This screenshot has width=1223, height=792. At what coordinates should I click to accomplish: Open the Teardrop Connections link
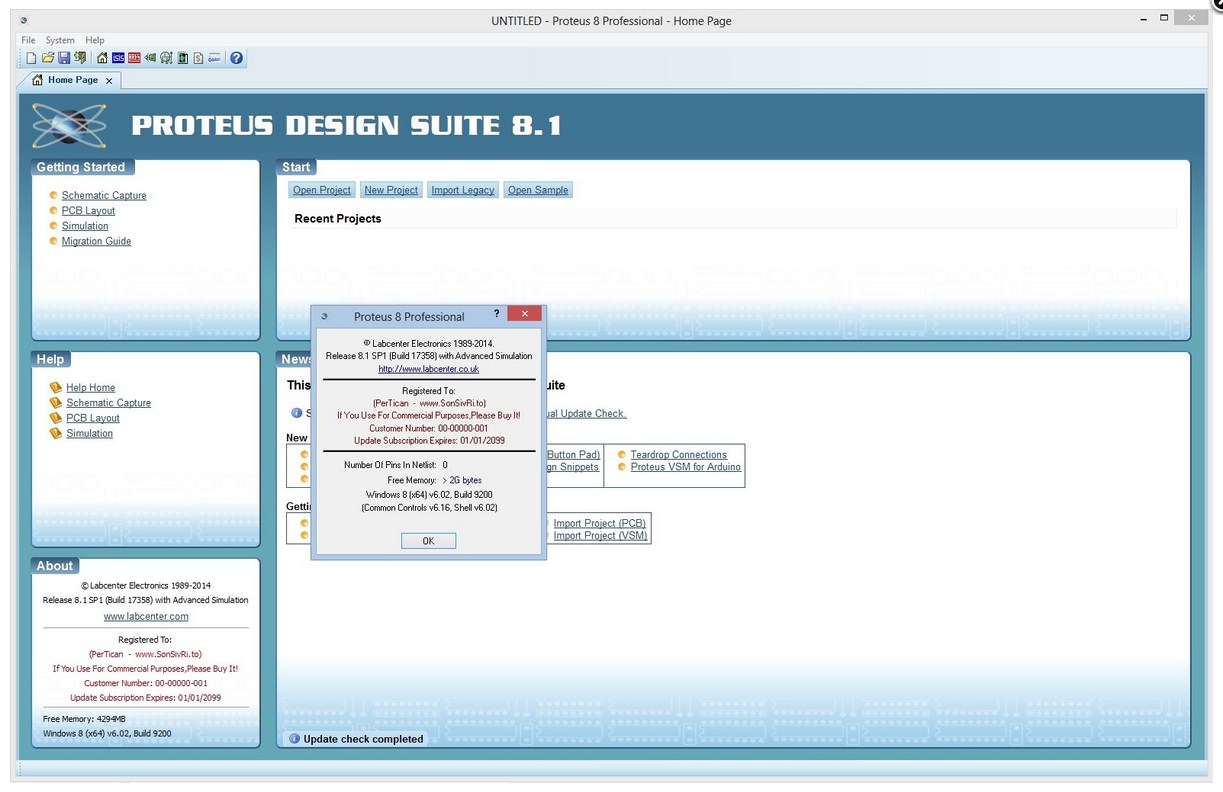click(679, 455)
